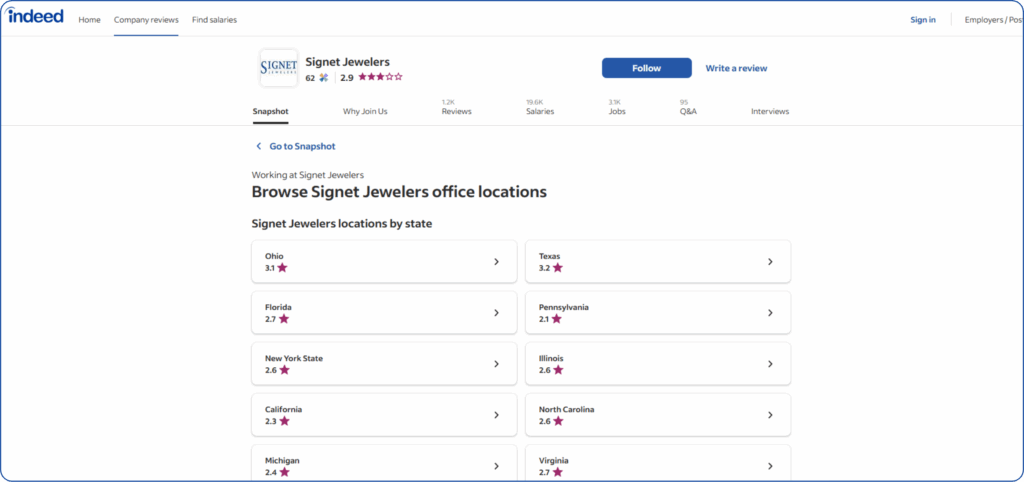Click the Pennsylvania state name
This screenshot has height=482, width=1024.
pyautogui.click(x=564, y=307)
